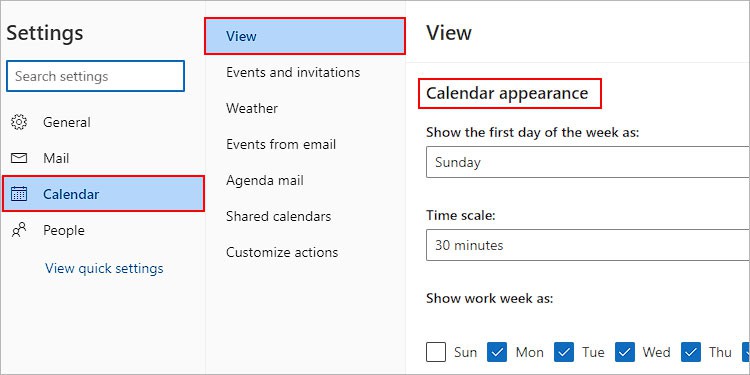Click the Calendar grid icon
The height and width of the screenshot is (375, 750).
pos(19,194)
